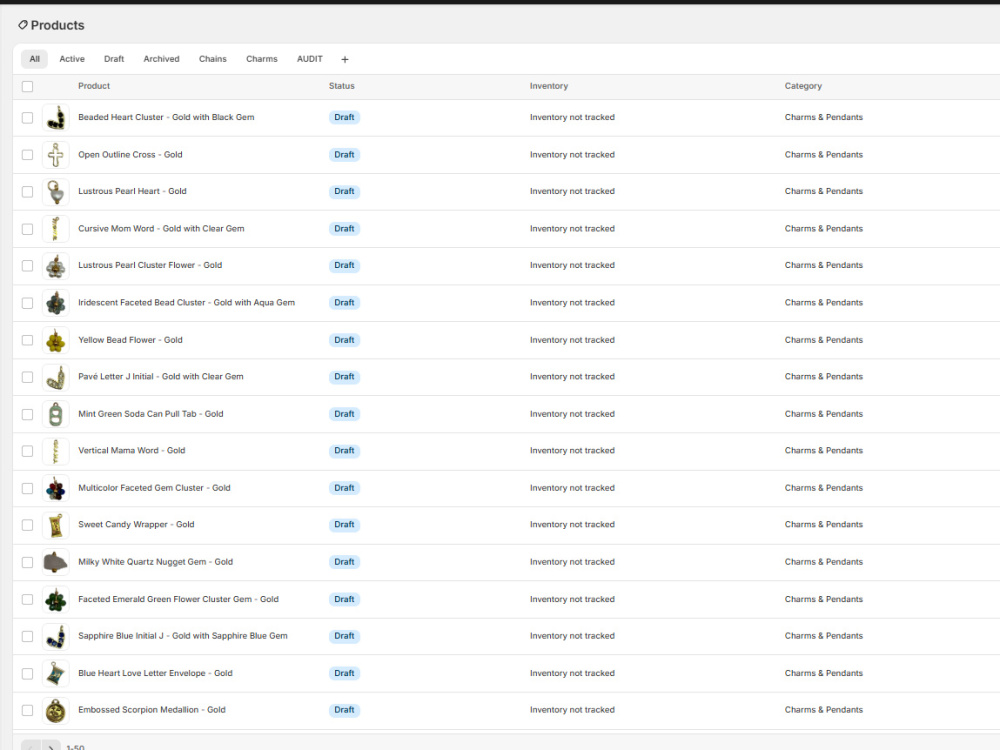Open Sweet Candy Wrapper thumbnail

pyautogui.click(x=55, y=525)
